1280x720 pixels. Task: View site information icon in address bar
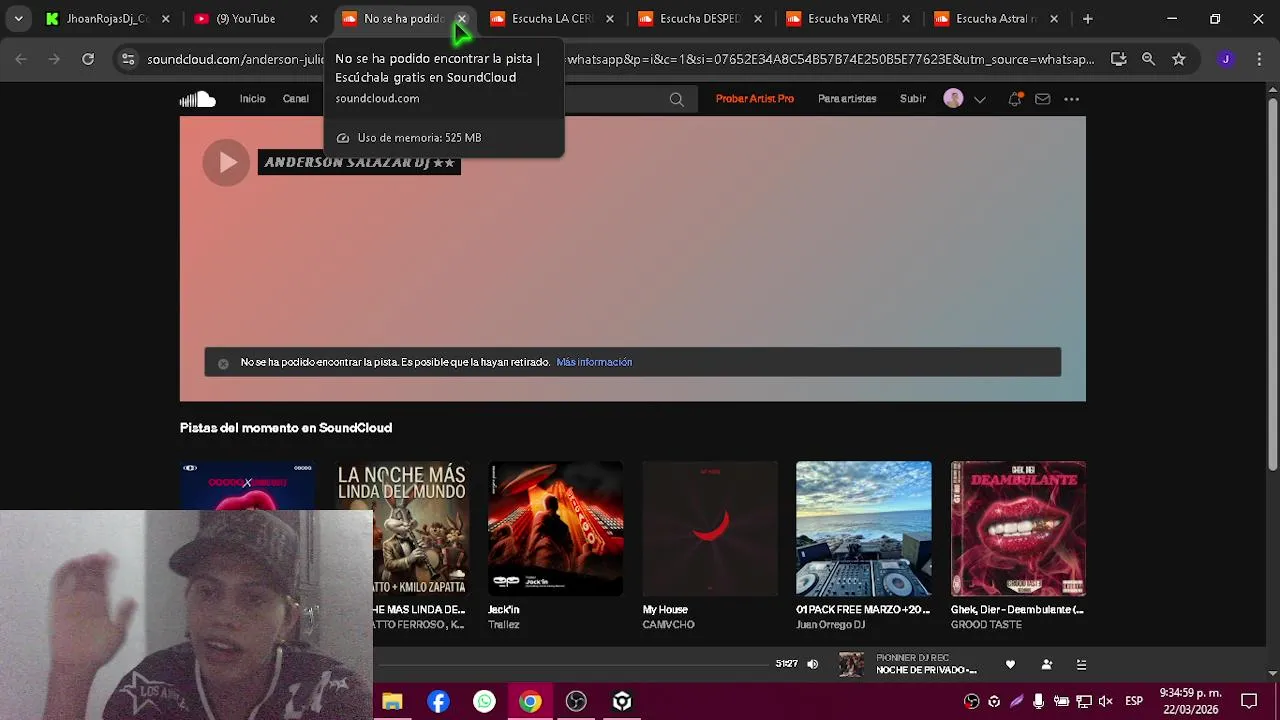pos(128,59)
